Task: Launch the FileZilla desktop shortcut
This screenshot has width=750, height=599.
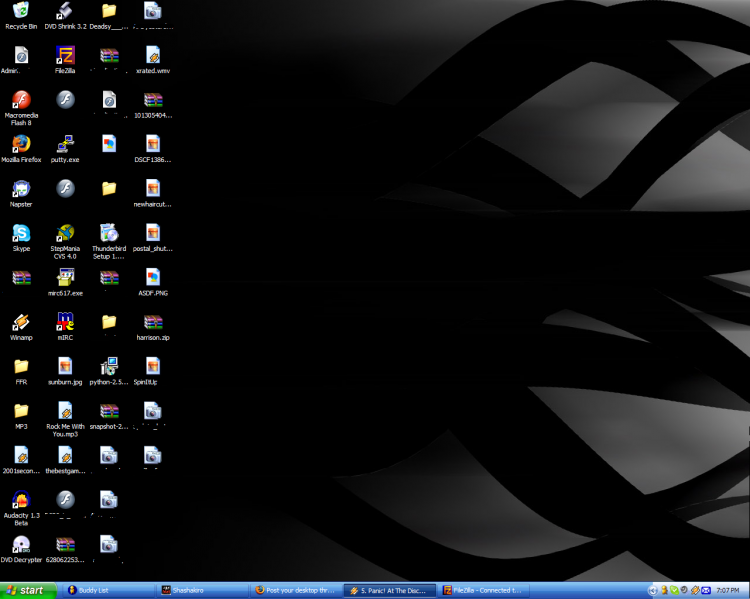Action: (66, 55)
